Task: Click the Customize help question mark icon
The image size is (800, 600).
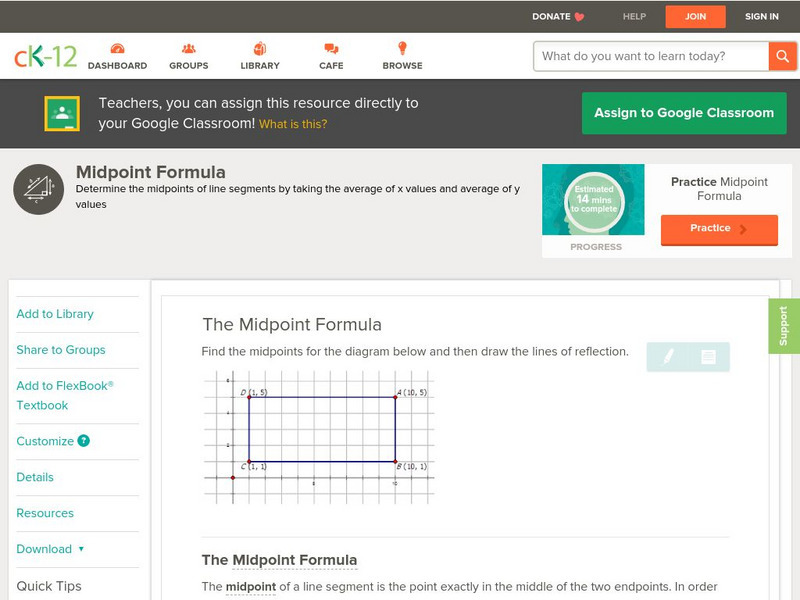Action: click(x=84, y=441)
